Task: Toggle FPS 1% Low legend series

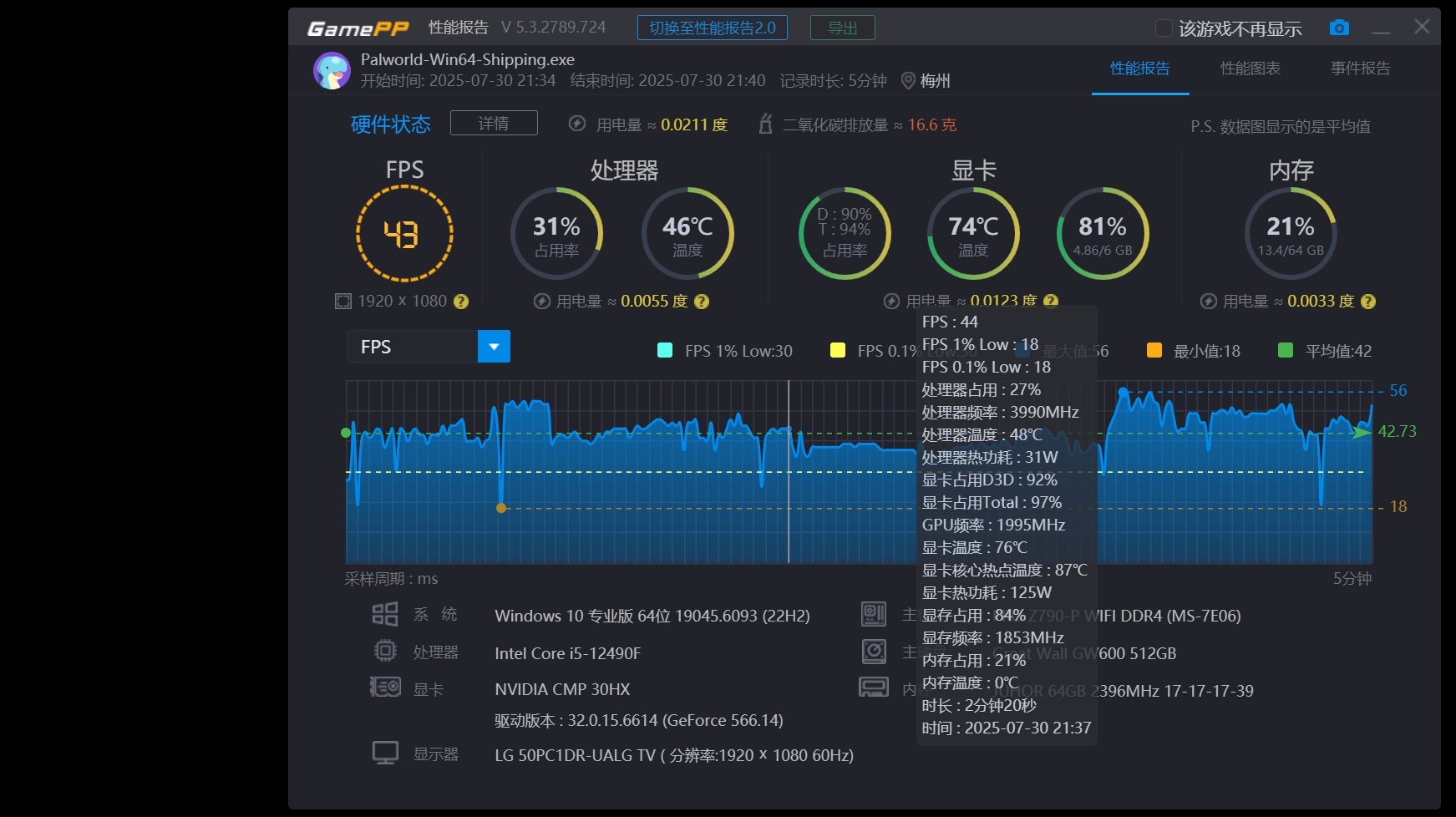Action: (x=725, y=351)
